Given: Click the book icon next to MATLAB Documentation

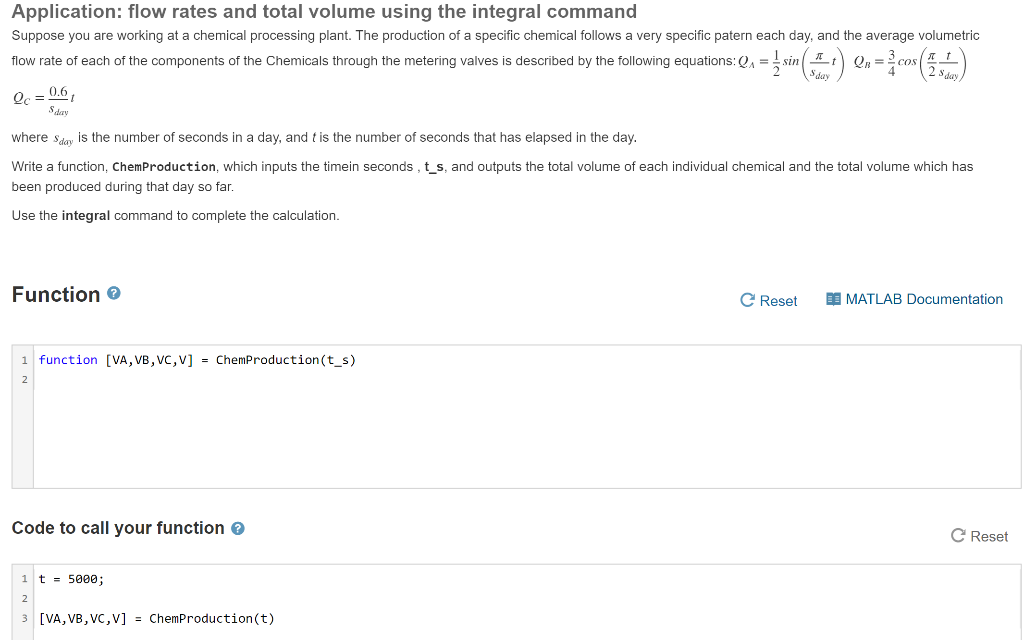Looking at the screenshot, I should point(836,299).
